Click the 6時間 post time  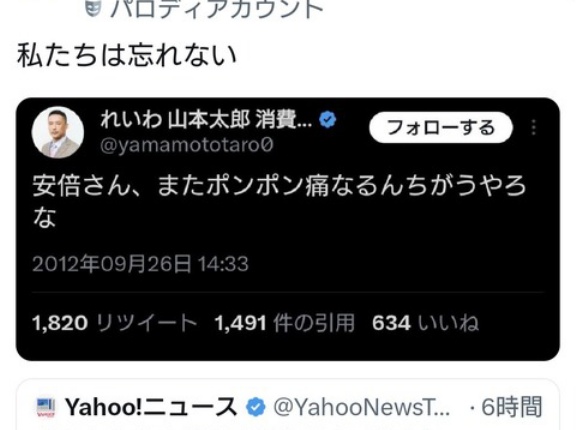click(x=511, y=407)
